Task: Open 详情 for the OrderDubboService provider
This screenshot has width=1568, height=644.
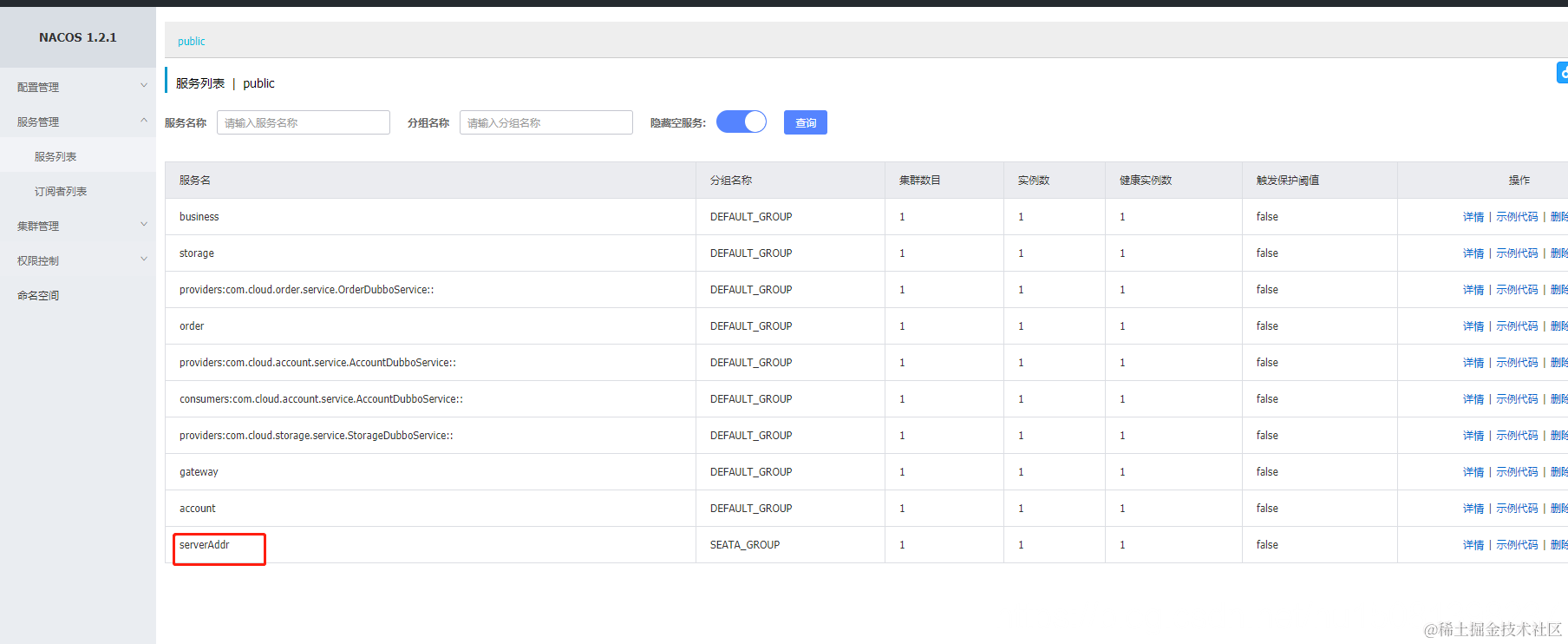Action: [x=1473, y=290]
